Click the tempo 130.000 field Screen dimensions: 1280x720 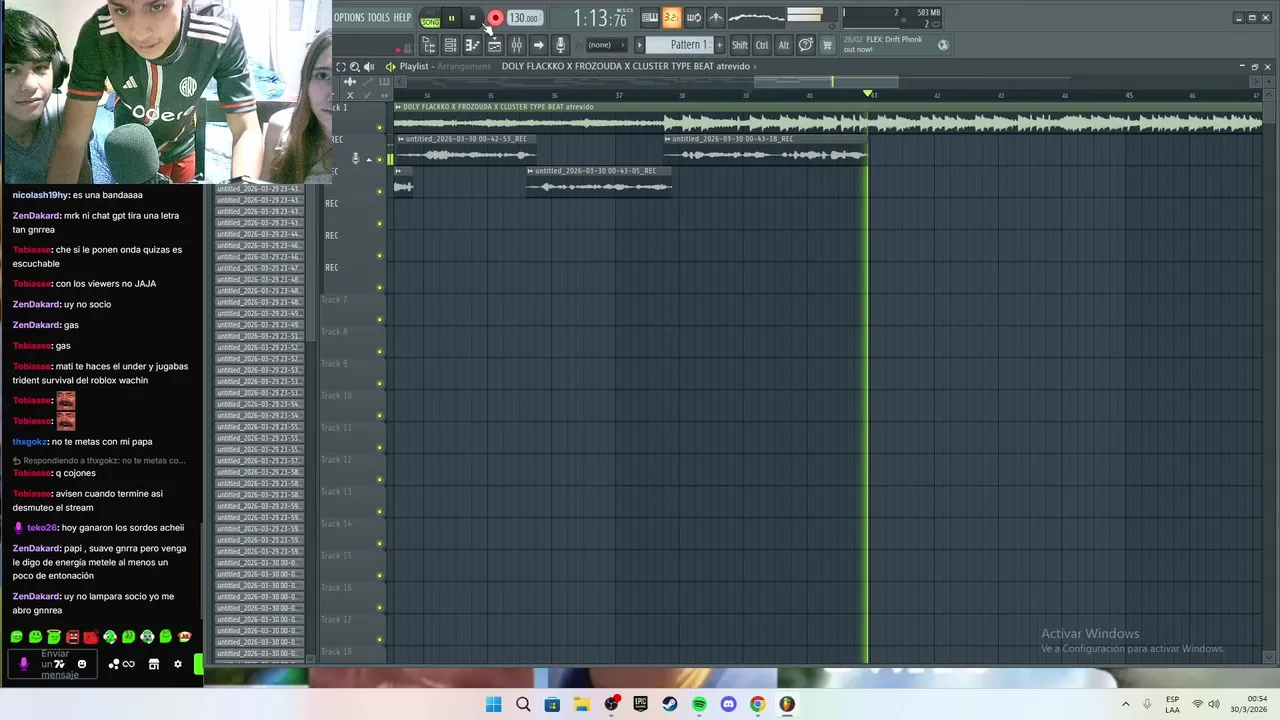pyautogui.click(x=524, y=18)
